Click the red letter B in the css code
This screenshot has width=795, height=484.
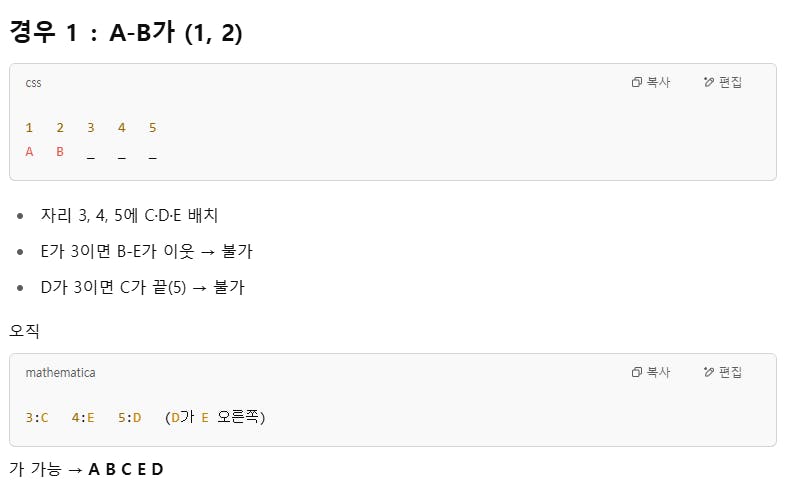coord(60,152)
